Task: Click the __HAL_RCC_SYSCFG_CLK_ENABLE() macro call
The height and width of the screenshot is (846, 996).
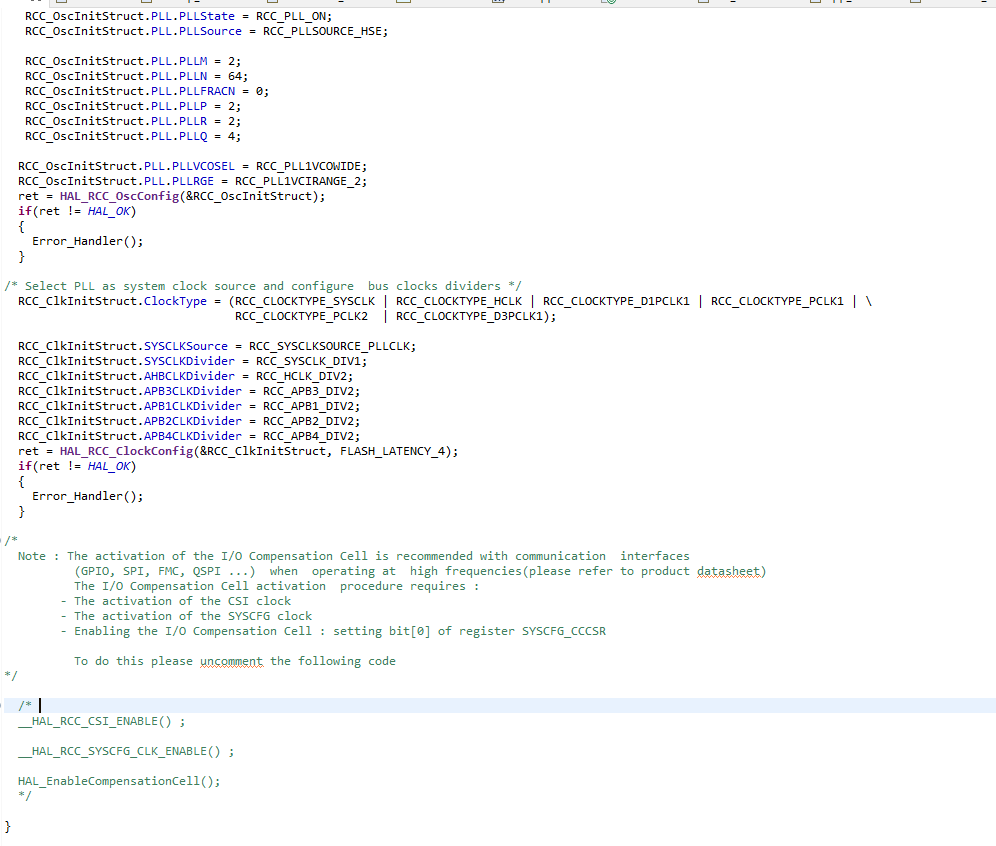Action: tap(119, 751)
